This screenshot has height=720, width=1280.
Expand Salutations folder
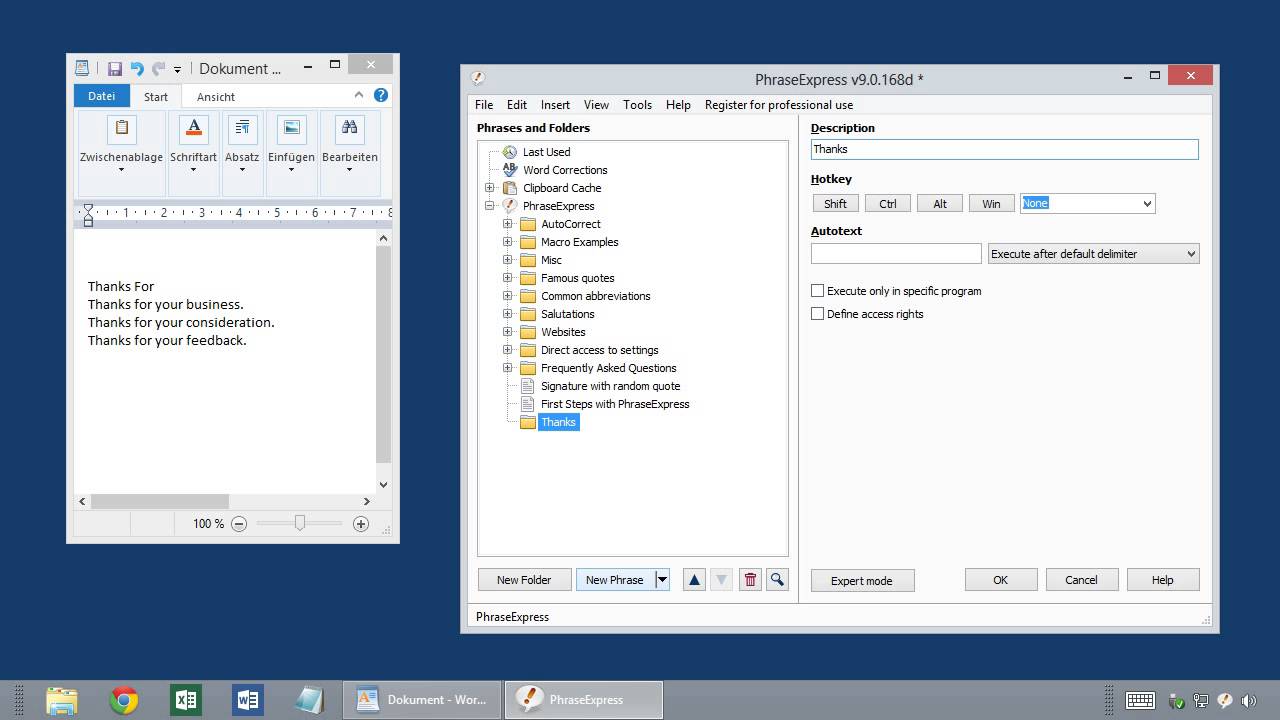(x=508, y=314)
